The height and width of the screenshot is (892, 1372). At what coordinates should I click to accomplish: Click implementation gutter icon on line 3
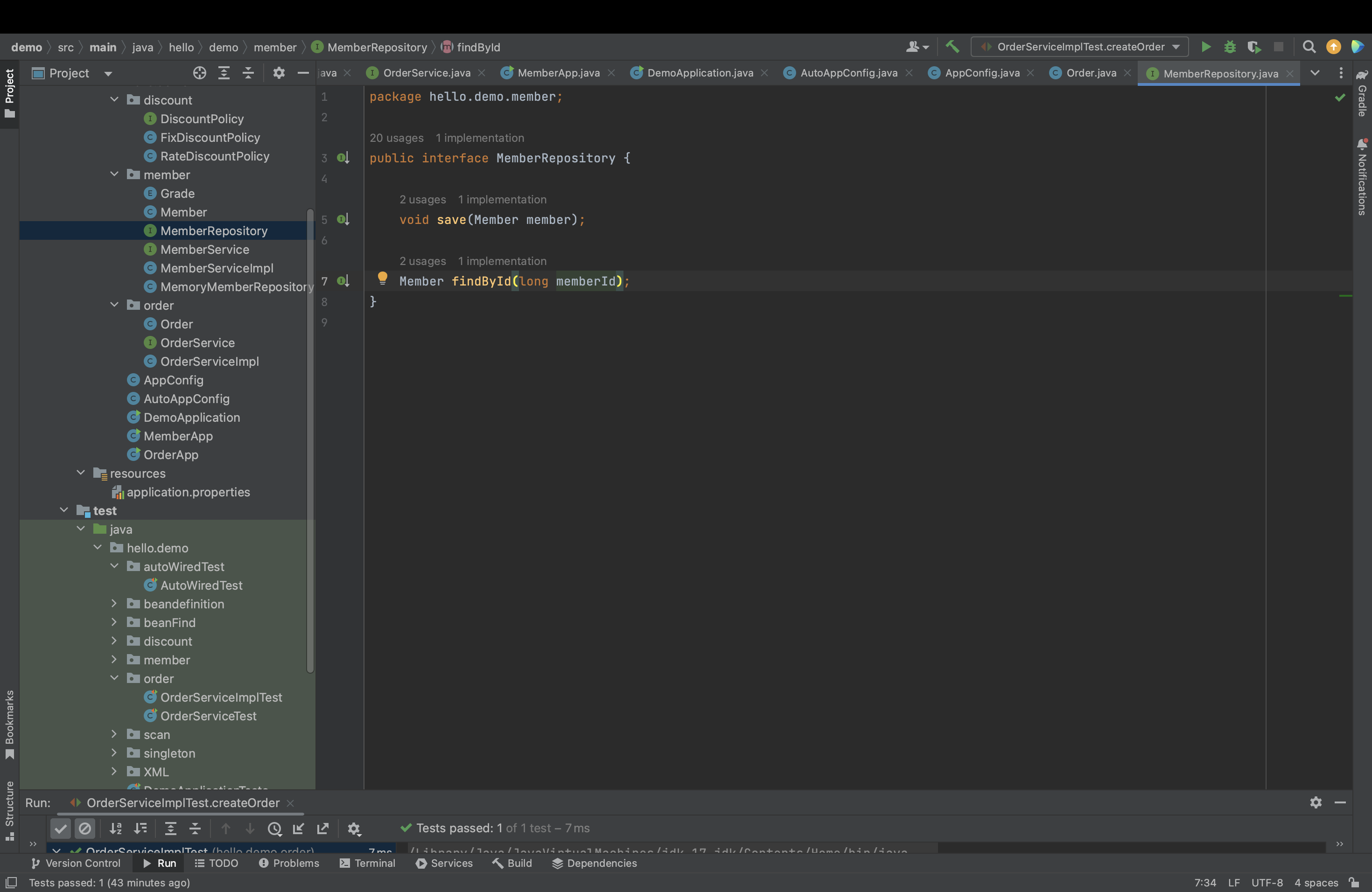[x=343, y=157]
